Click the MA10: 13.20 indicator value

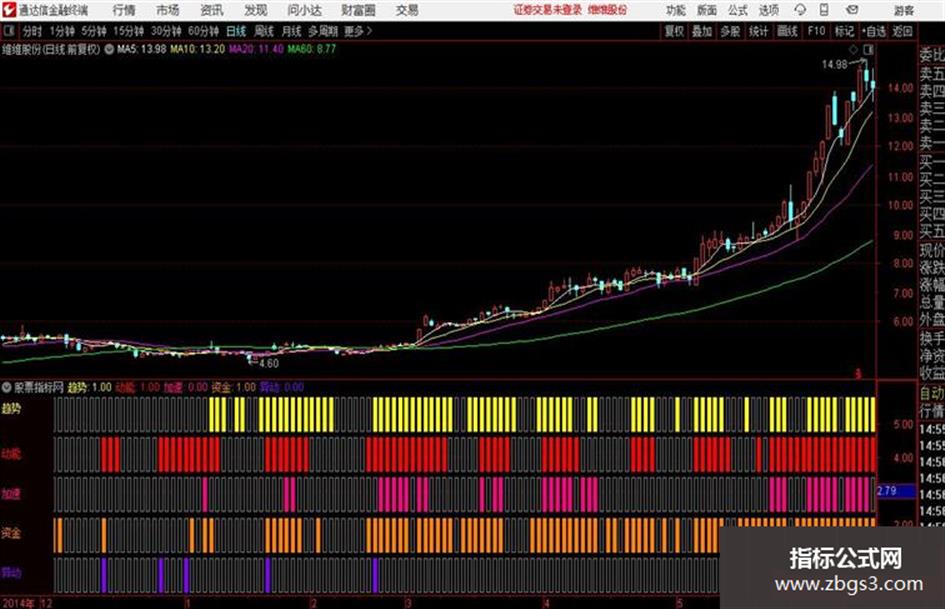click(197, 49)
